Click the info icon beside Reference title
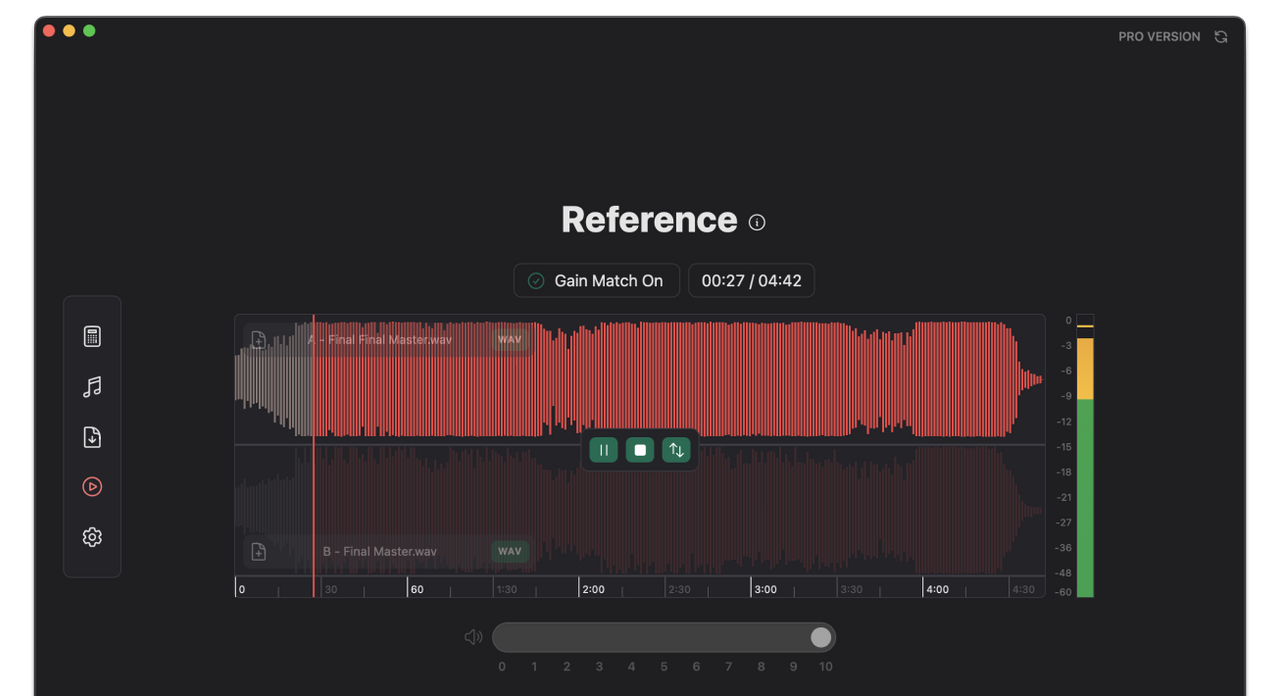 click(757, 222)
